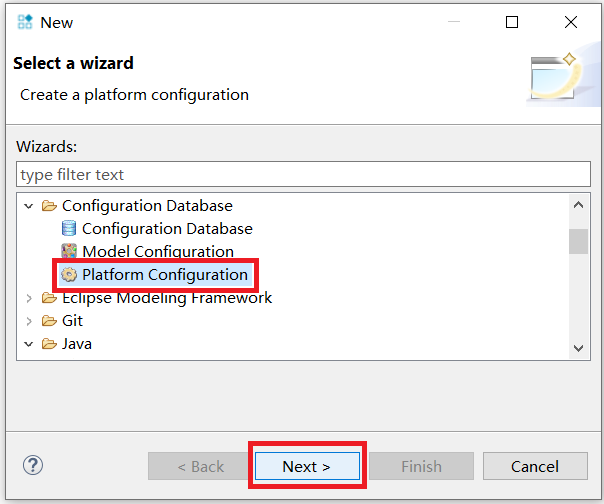Click the Java folder icon
The image size is (604, 504).
tap(49, 344)
